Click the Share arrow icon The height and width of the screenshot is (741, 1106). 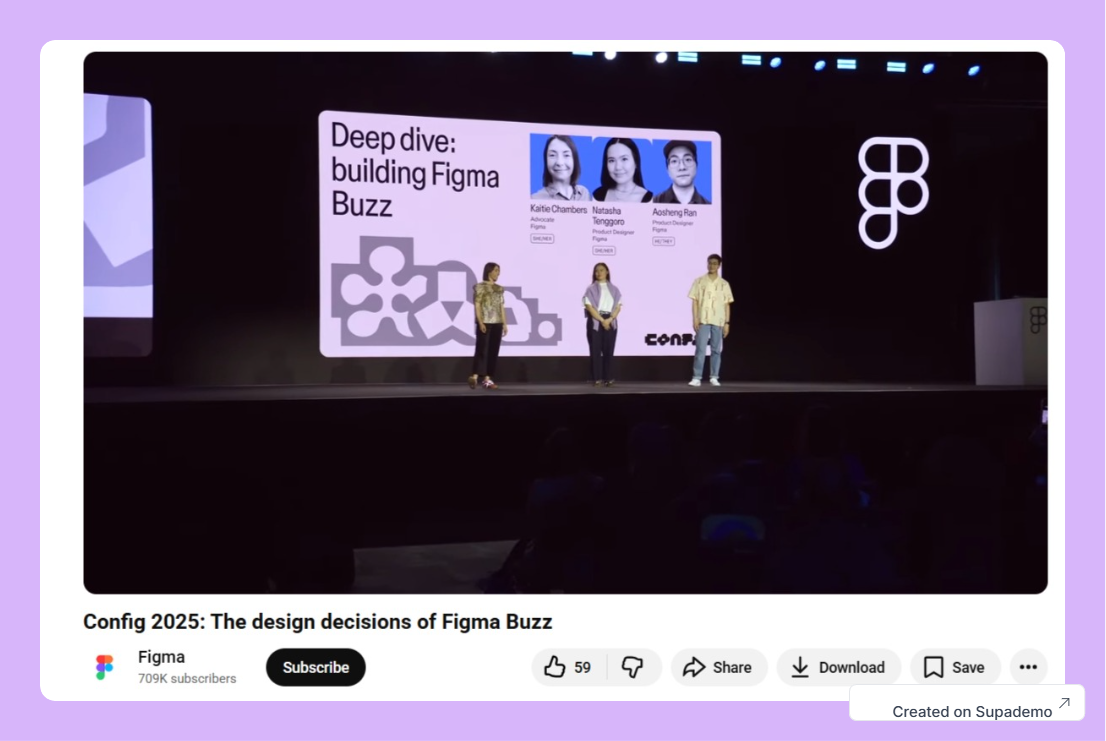(694, 667)
